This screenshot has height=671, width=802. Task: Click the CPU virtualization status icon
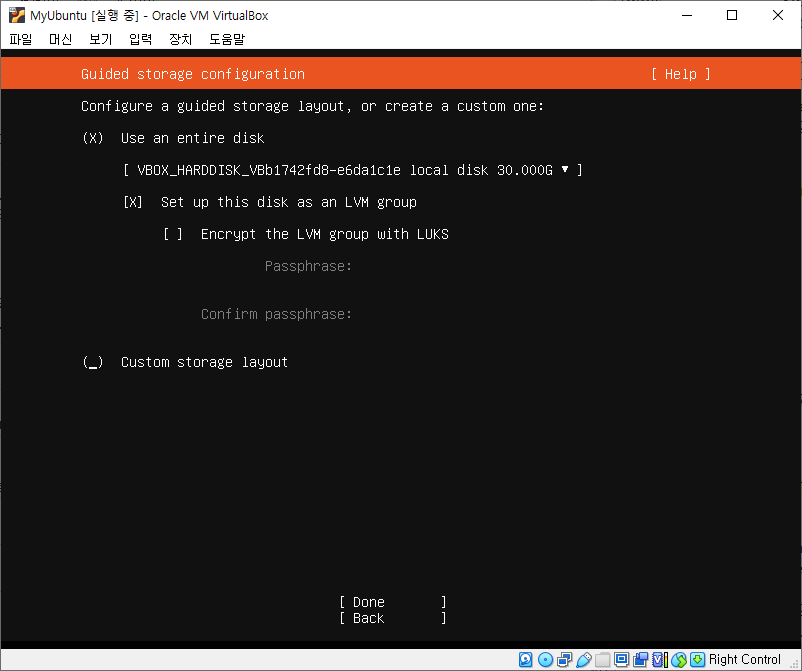[x=660, y=660]
